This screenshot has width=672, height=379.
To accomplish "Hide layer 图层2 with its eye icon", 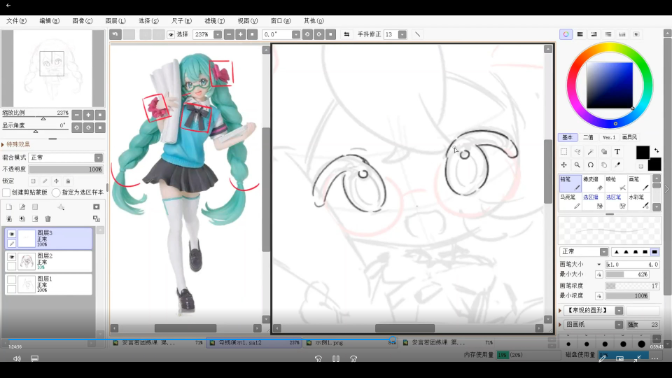I will 12,257.
